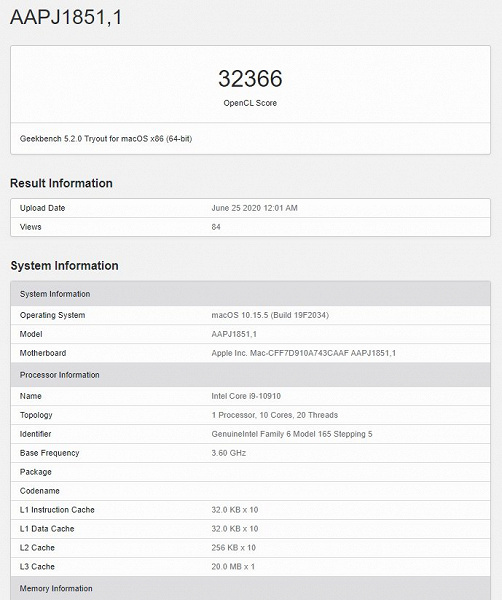Click the Geekbench 5.2.0 Tryout version text
This screenshot has height=600, width=502.
[x=106, y=139]
